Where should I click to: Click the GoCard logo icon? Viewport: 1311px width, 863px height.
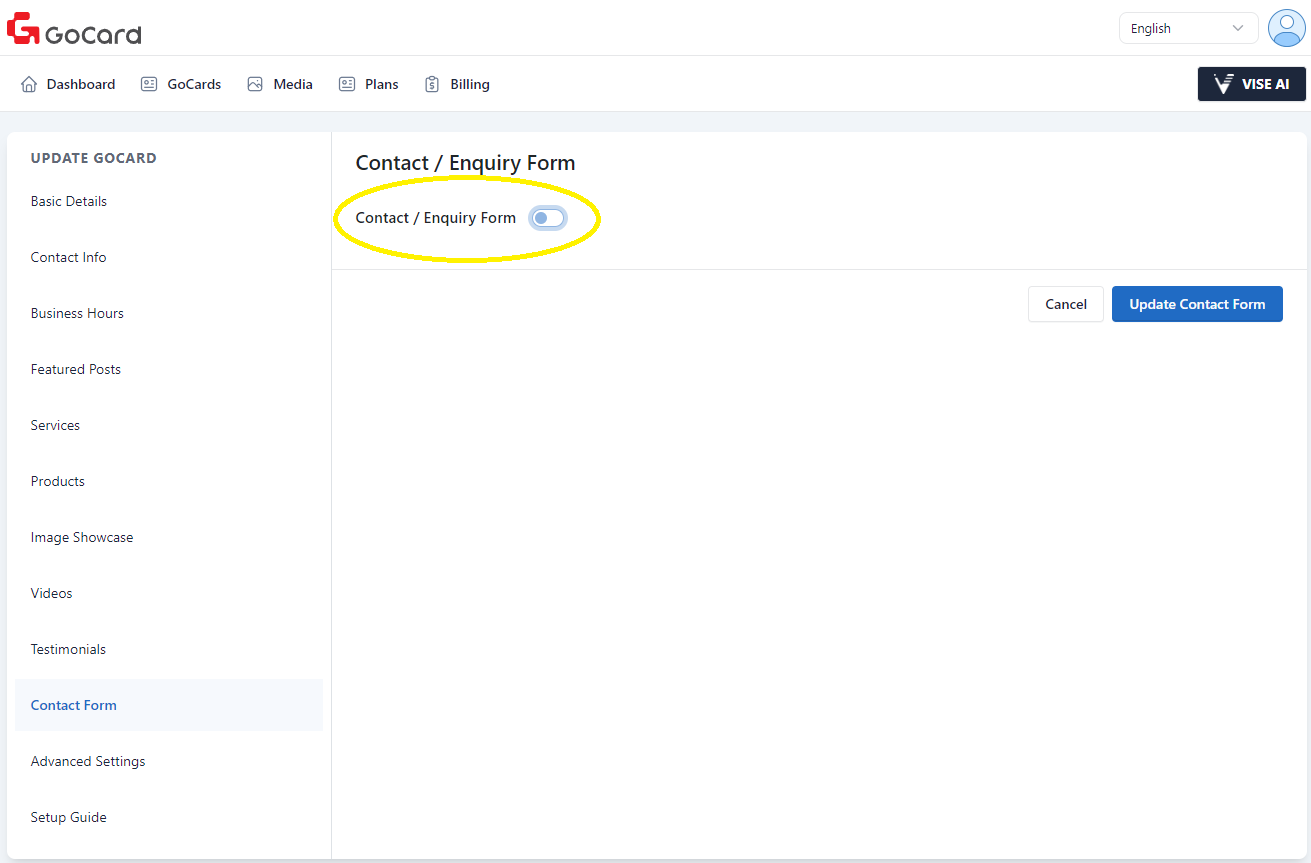23,29
